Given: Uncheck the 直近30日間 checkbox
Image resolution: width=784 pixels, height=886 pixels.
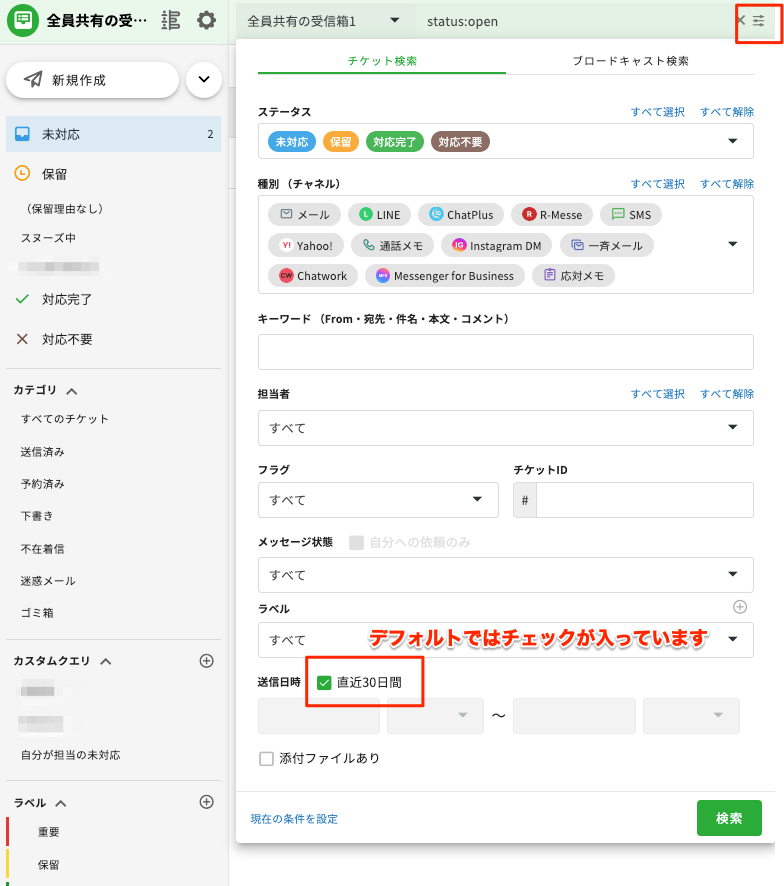Looking at the screenshot, I should [x=324, y=683].
